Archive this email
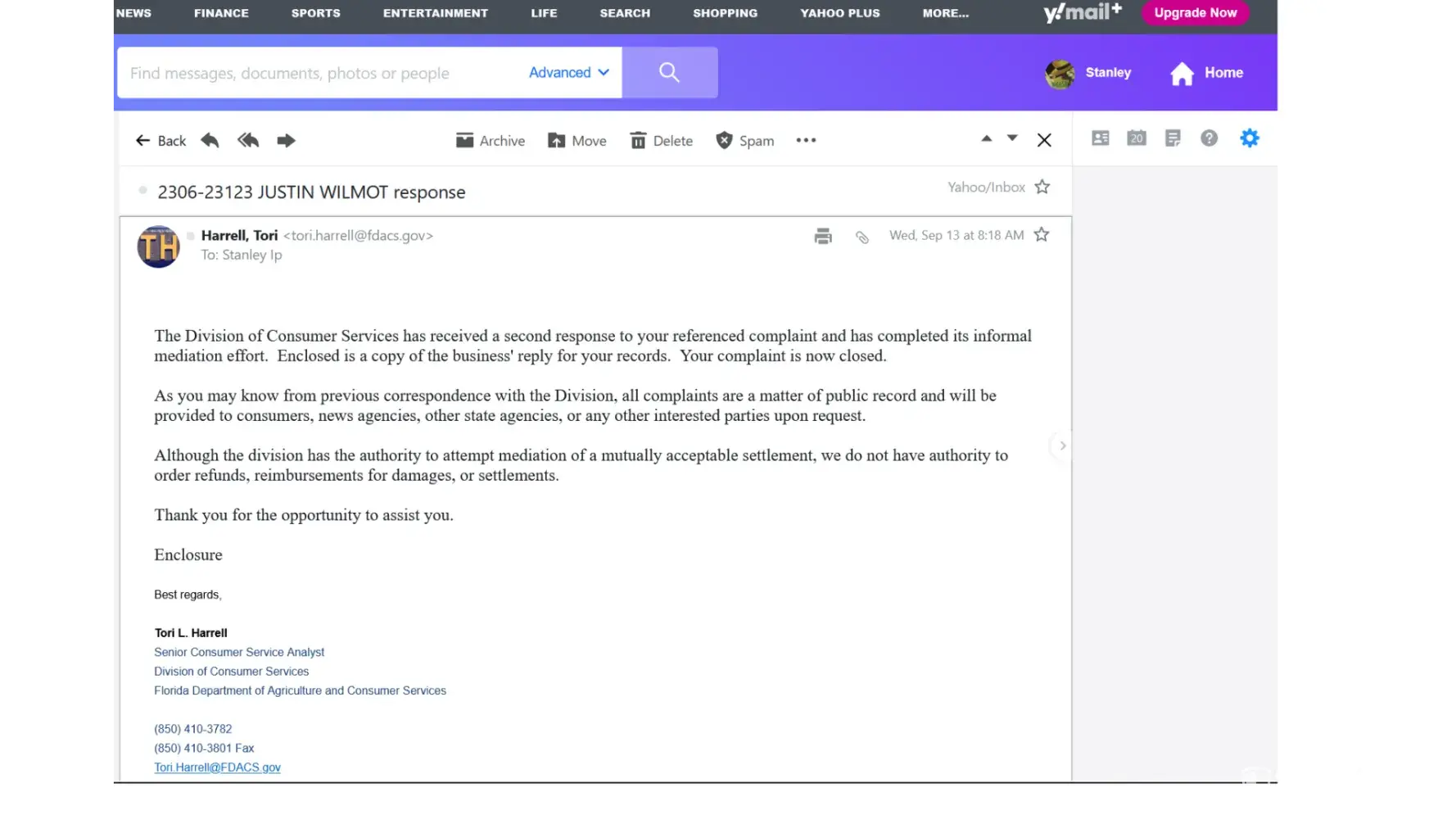This screenshot has height=819, width=1456. click(x=491, y=141)
